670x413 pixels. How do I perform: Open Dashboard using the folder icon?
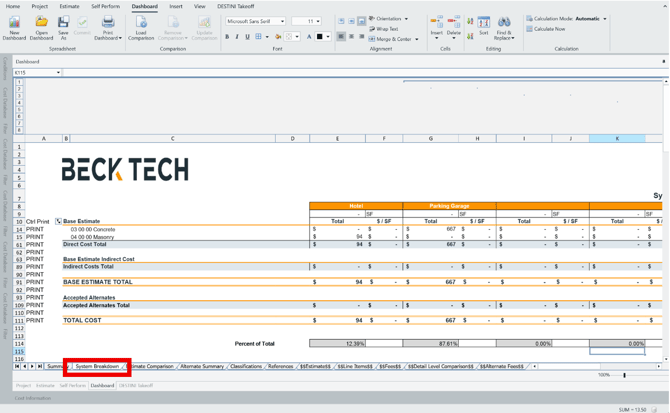click(41, 23)
